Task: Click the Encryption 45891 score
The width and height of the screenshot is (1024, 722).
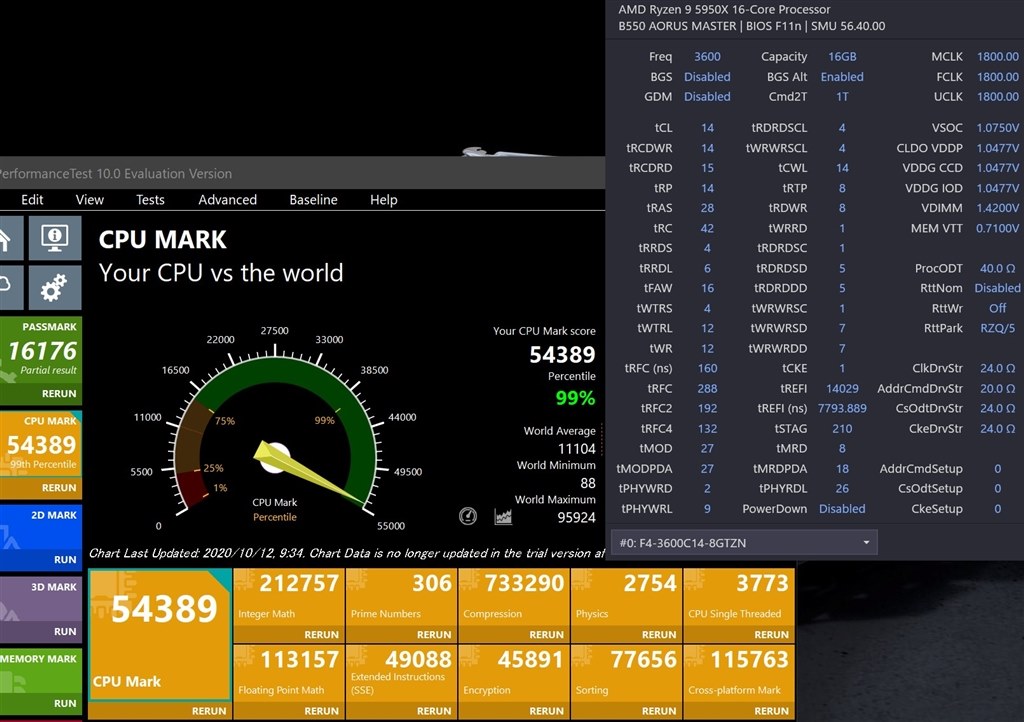Action: [530, 659]
